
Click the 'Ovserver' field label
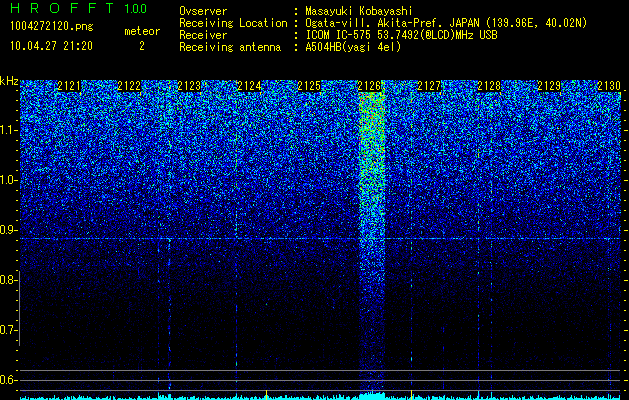click(x=203, y=11)
